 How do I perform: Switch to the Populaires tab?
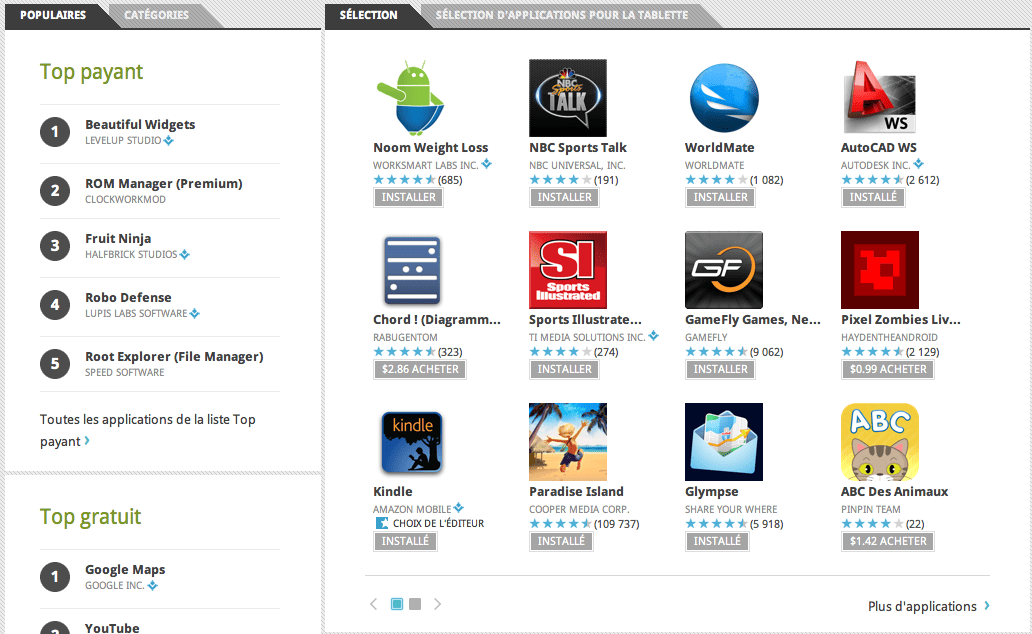point(53,14)
